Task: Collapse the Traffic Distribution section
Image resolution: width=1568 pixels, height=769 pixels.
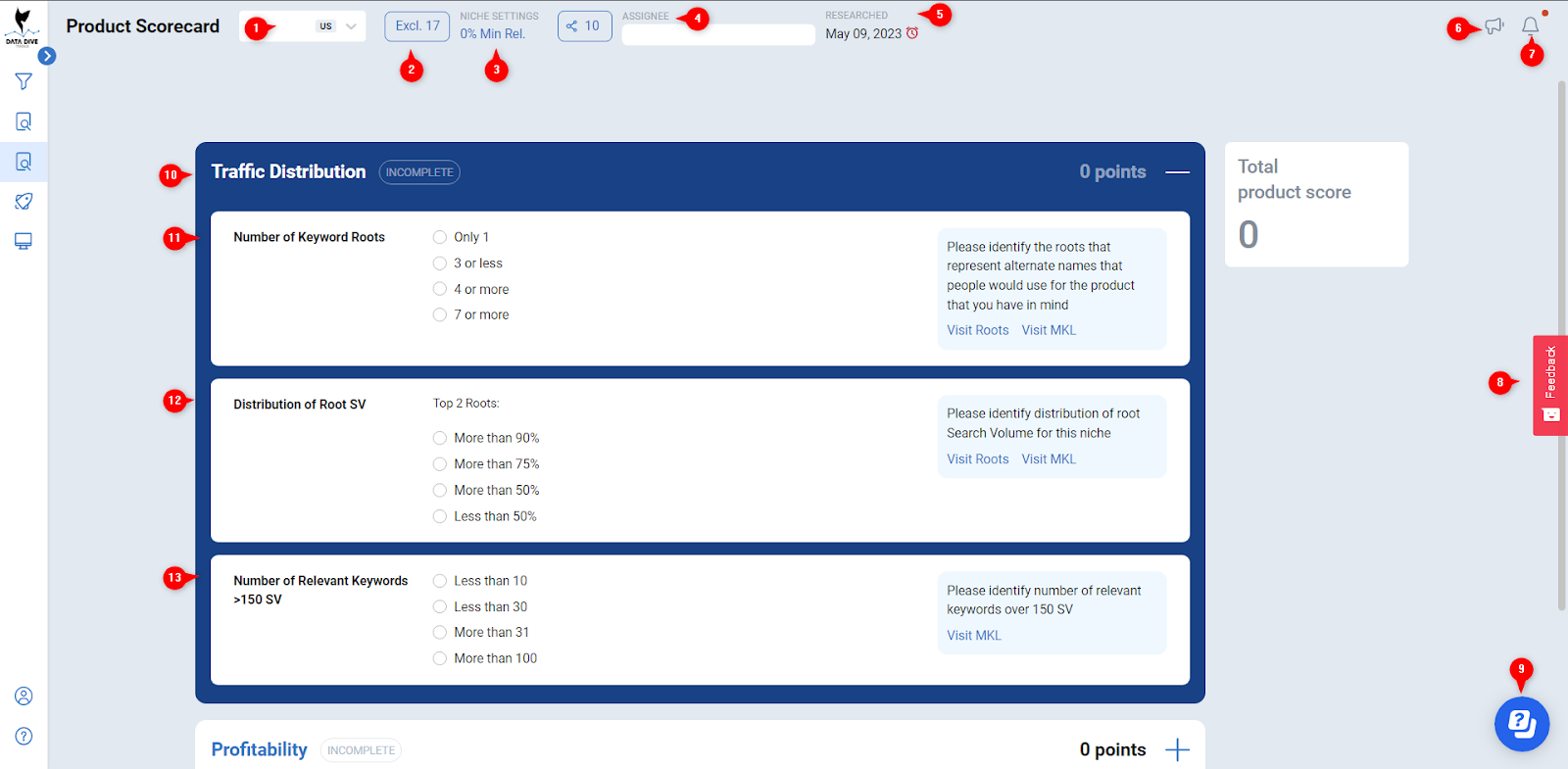Action: [1177, 172]
